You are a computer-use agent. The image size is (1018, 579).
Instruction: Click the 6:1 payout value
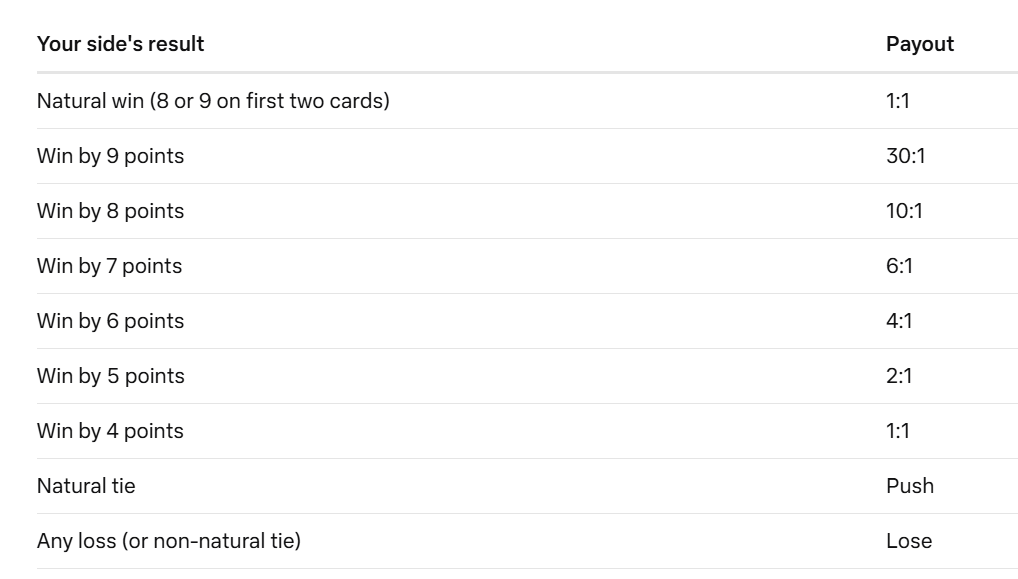click(899, 266)
